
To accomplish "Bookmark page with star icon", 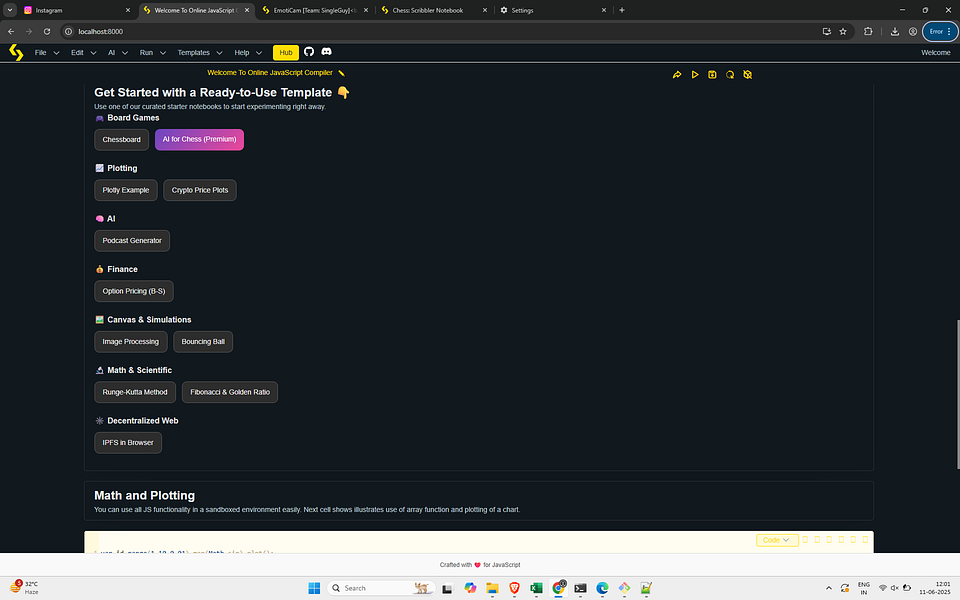I will coord(843,31).
